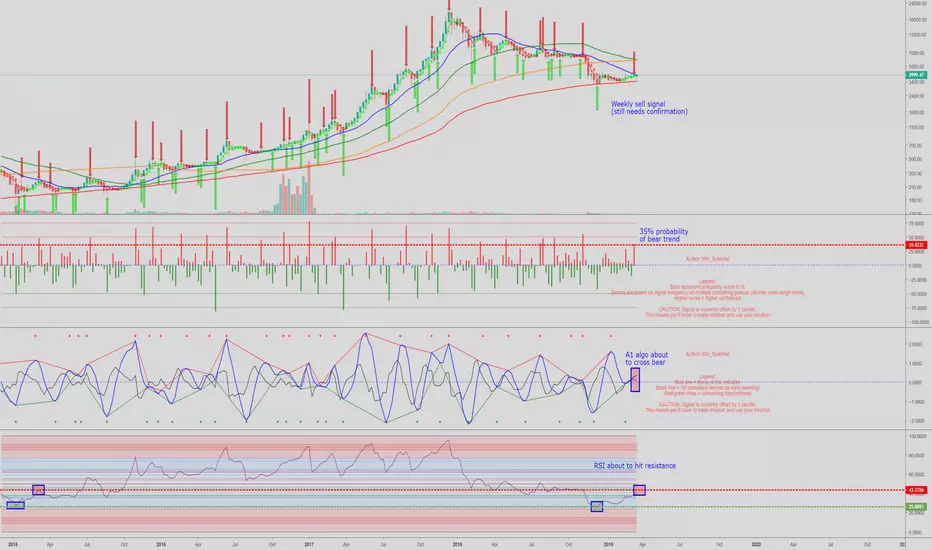The height and width of the screenshot is (550, 932).
Task: Click the 350.00 price axis tick
Action: pos(915,174)
